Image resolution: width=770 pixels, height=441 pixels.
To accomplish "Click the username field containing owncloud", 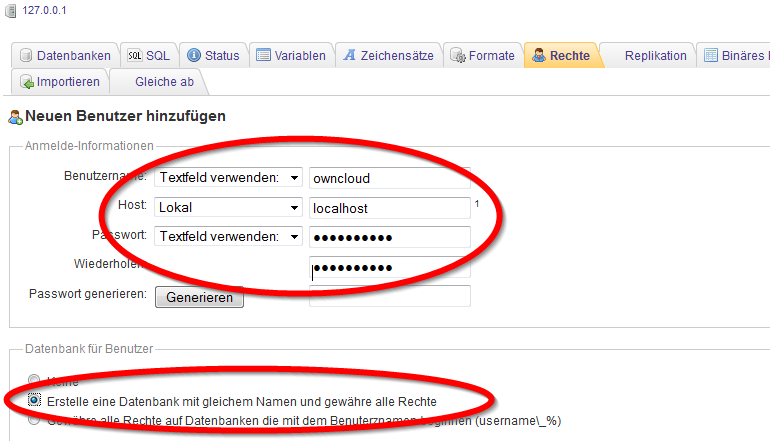I will click(x=389, y=178).
